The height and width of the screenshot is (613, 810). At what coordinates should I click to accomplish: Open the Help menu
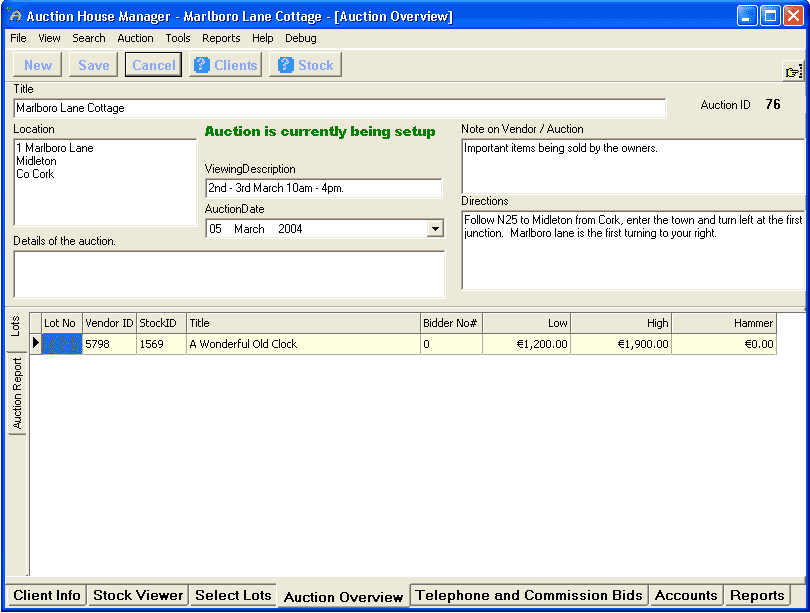pos(262,38)
